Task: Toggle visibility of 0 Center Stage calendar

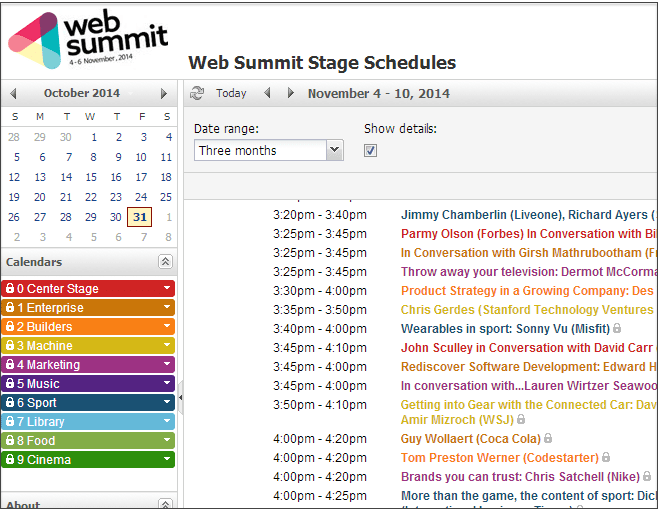Action: [88, 289]
